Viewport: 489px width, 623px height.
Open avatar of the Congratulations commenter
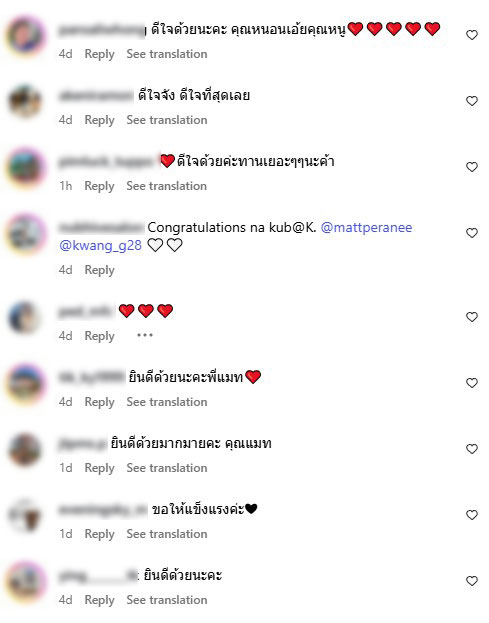click(26, 233)
